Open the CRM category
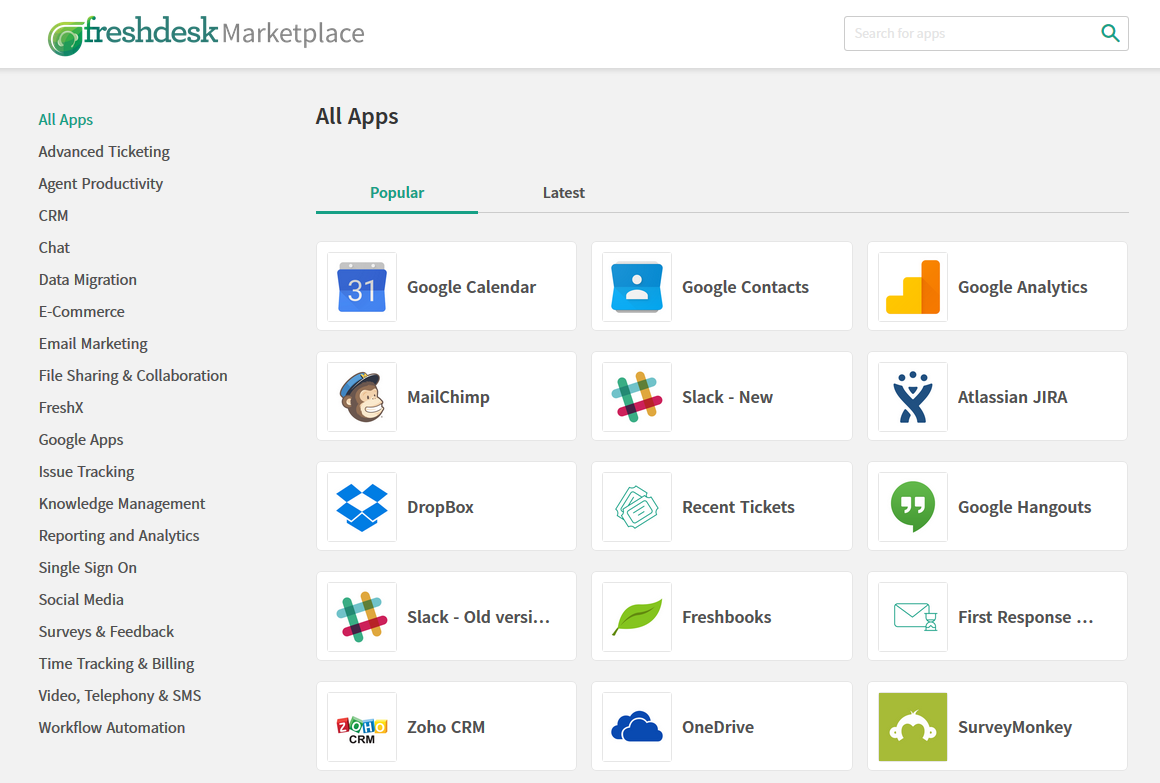Viewport: 1160px width, 783px height. (53, 215)
